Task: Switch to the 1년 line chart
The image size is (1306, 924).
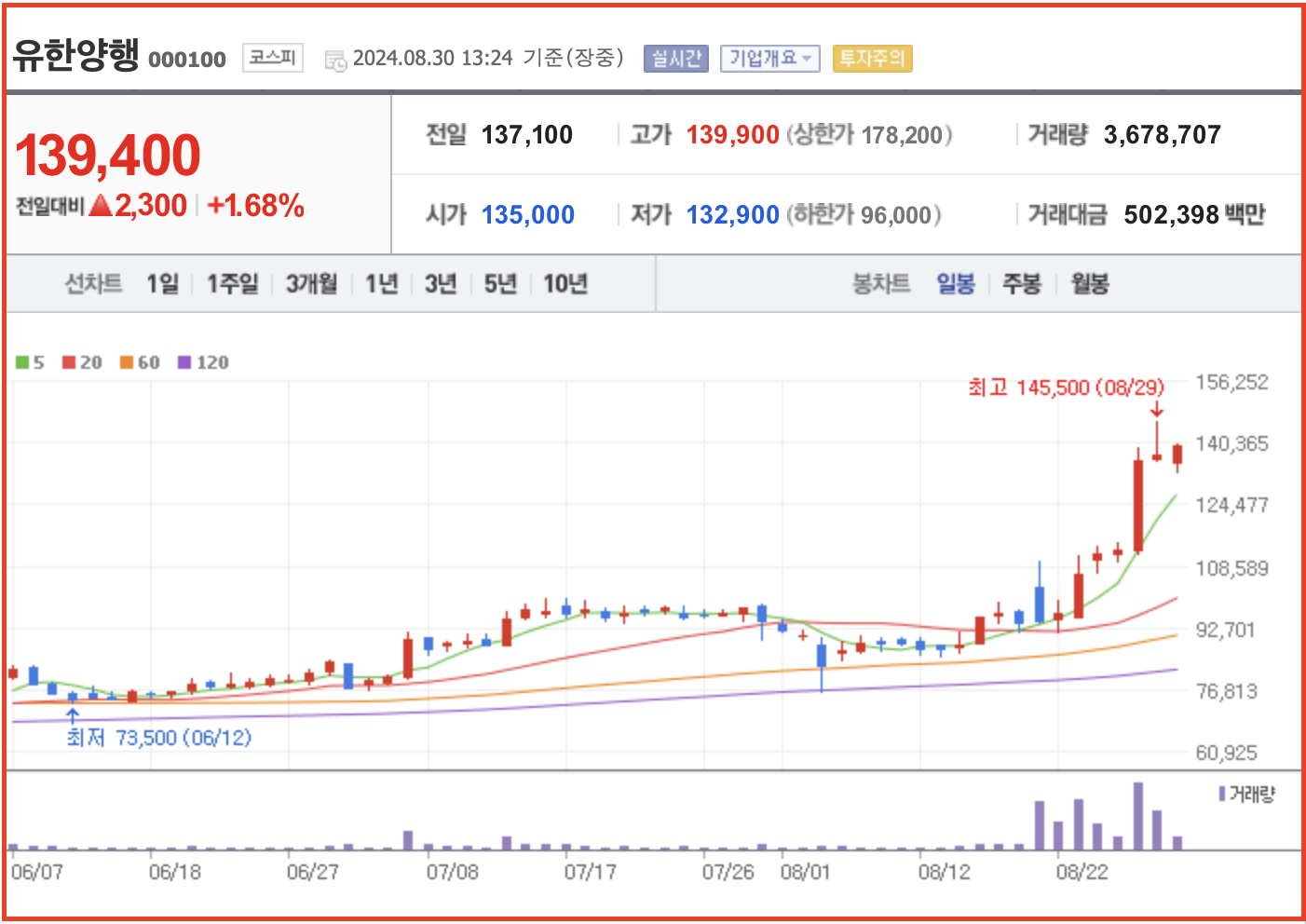Action: pyautogui.click(x=381, y=283)
